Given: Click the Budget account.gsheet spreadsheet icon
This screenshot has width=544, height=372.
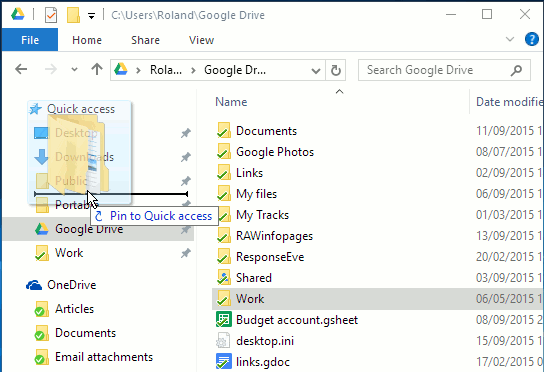Looking at the screenshot, I should pos(223,319).
